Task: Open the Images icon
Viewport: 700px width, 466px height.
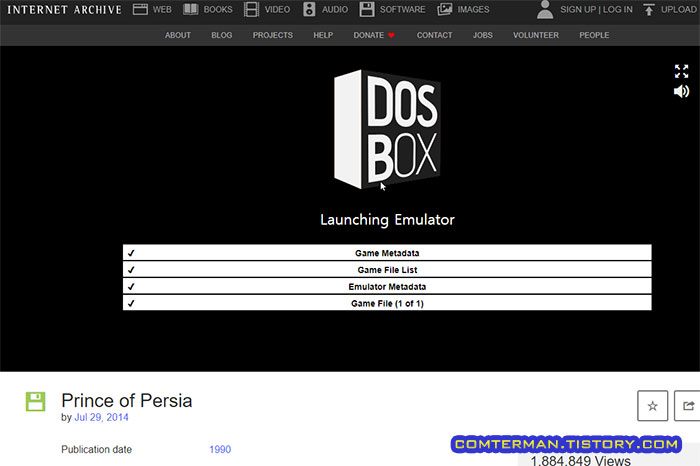Action: (x=445, y=9)
